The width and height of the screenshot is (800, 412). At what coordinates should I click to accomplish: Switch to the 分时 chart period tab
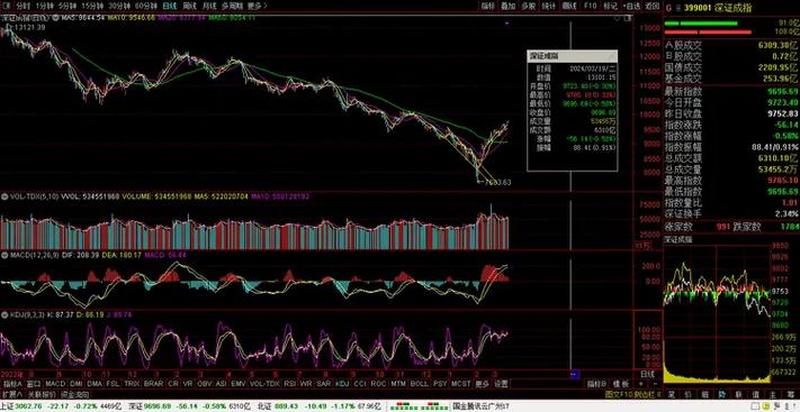pyautogui.click(x=22, y=6)
